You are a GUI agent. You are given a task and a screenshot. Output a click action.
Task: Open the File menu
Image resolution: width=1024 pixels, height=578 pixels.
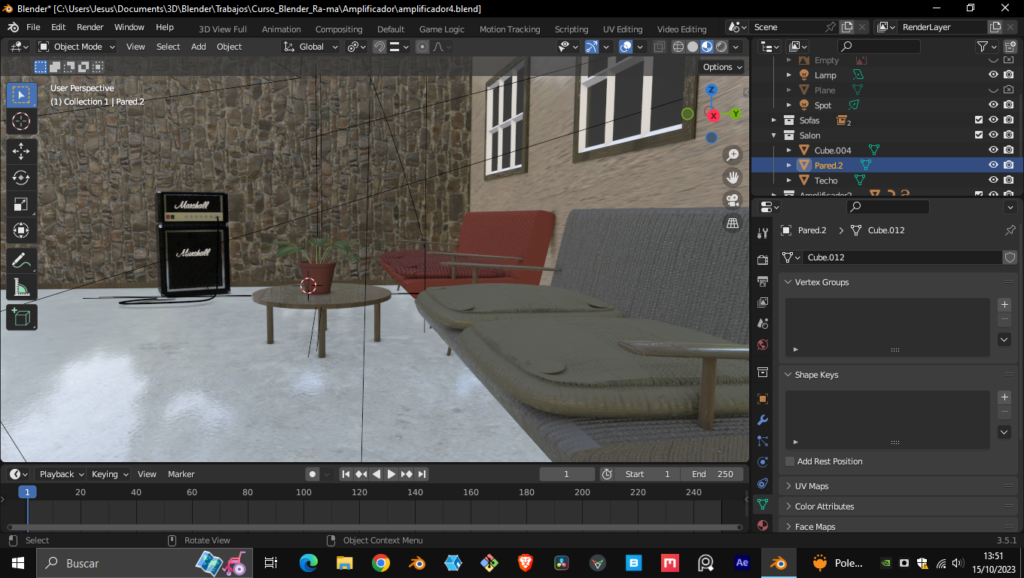pos(33,27)
